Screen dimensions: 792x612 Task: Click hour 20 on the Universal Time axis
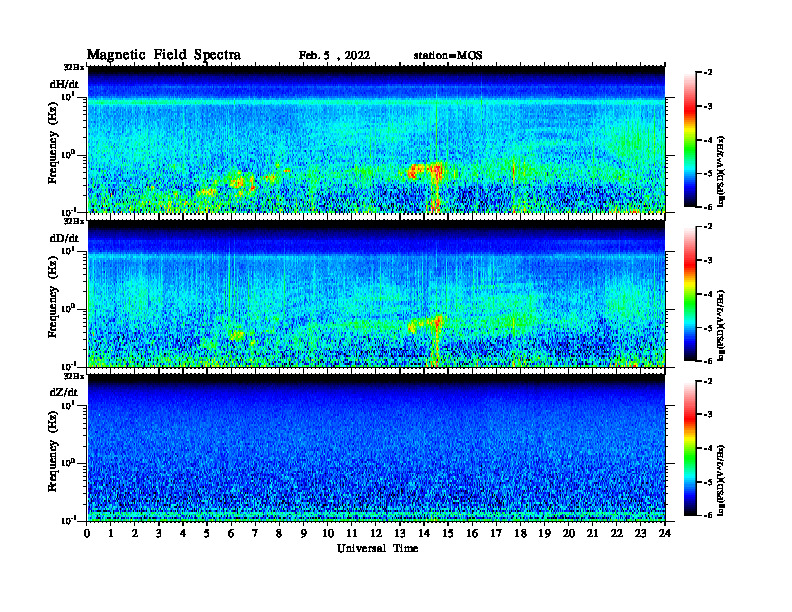569,534
